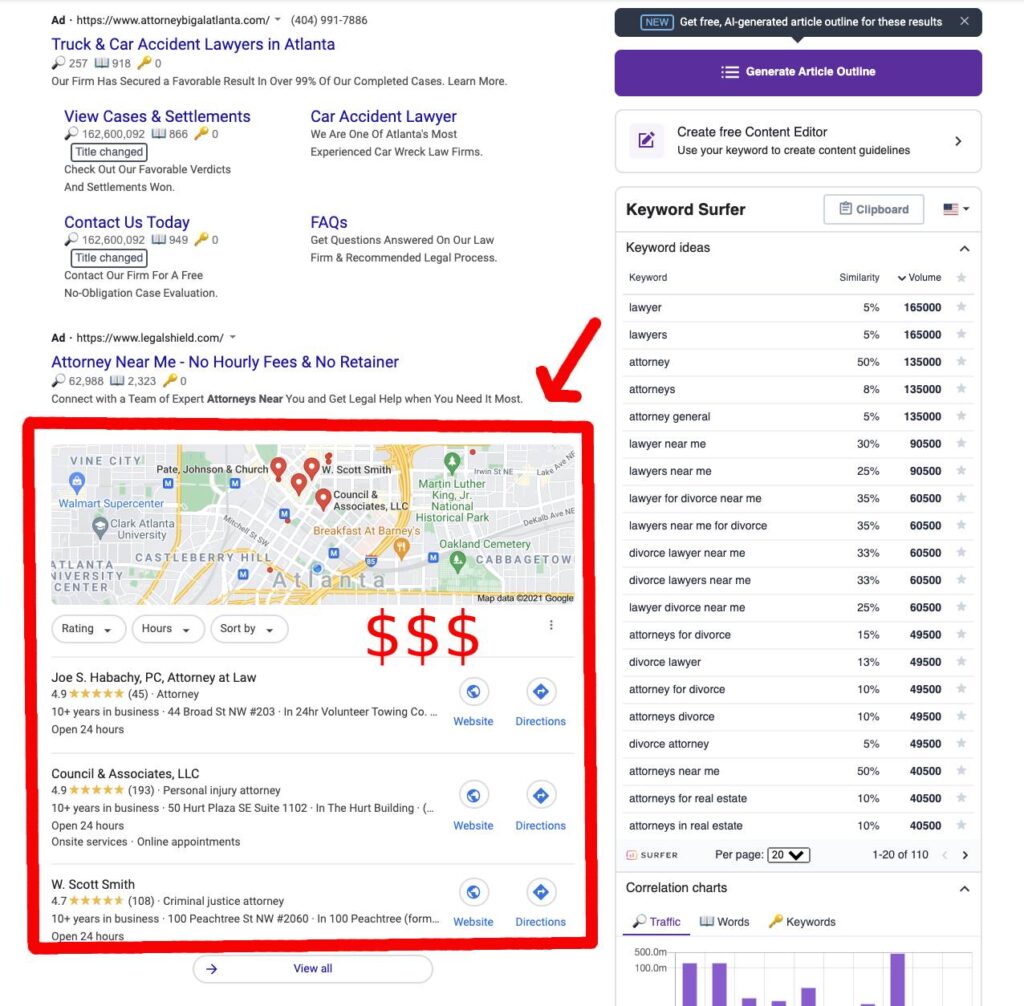Image resolution: width=1024 pixels, height=1006 pixels.
Task: Open the 'Per page' results selector
Action: pyautogui.click(x=789, y=855)
